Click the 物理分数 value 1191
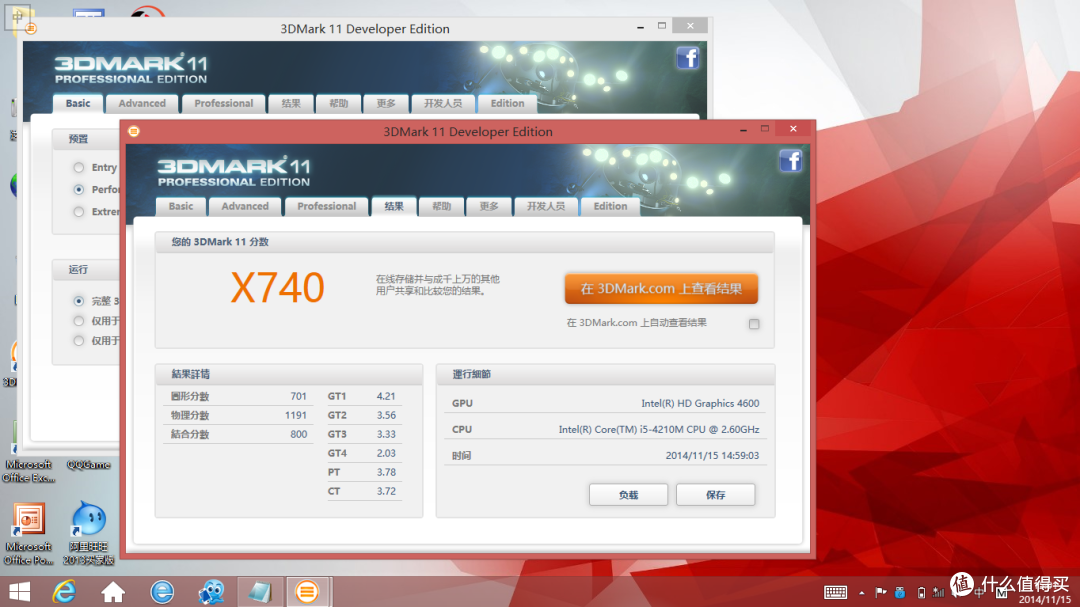The height and width of the screenshot is (607, 1080). pos(295,415)
